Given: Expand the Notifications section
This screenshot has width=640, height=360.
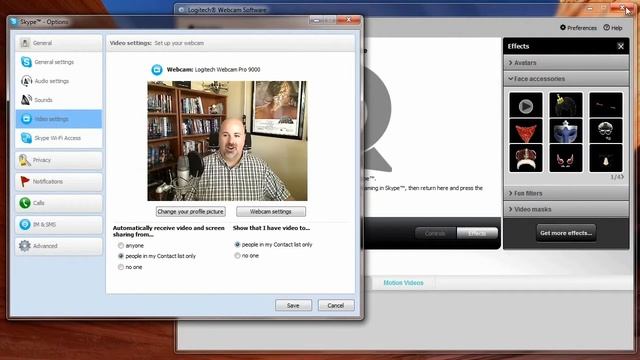Looking at the screenshot, I should pyautogui.click(x=59, y=181).
